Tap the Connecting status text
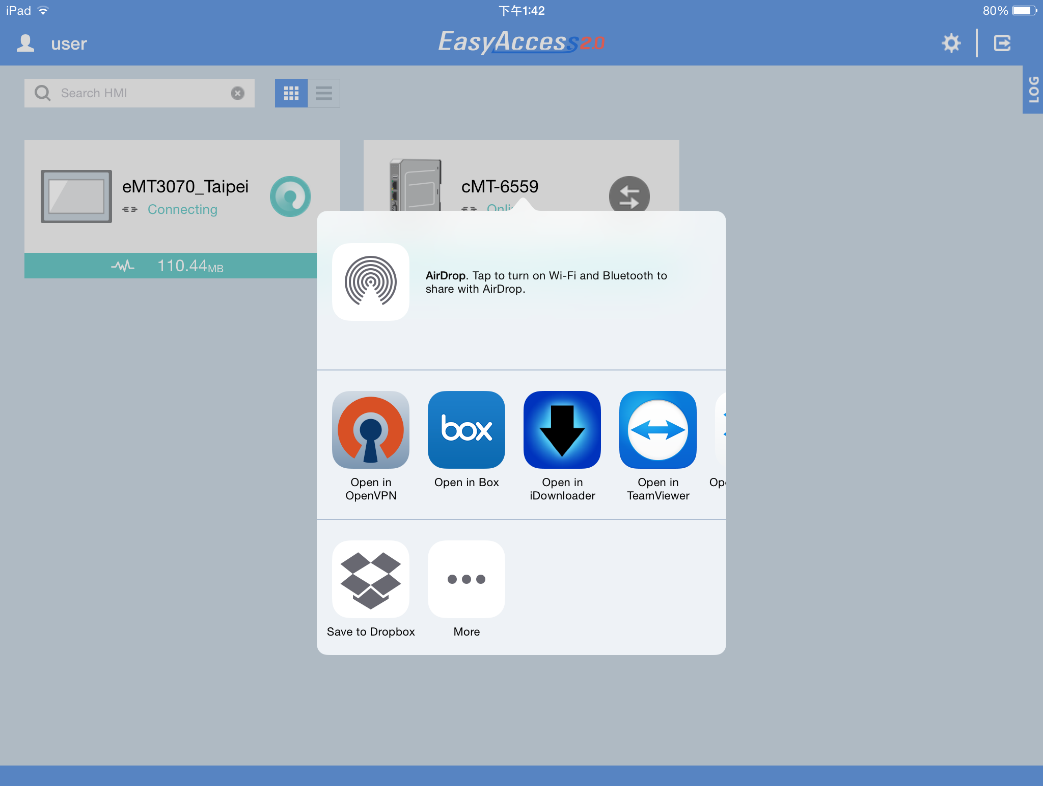 pos(182,209)
